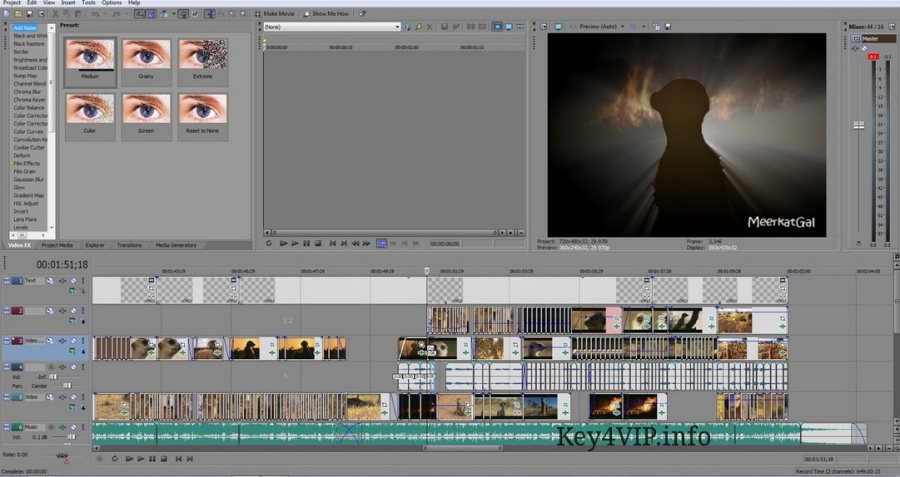Click the Show Me How button
The height and width of the screenshot is (477, 900).
click(326, 13)
